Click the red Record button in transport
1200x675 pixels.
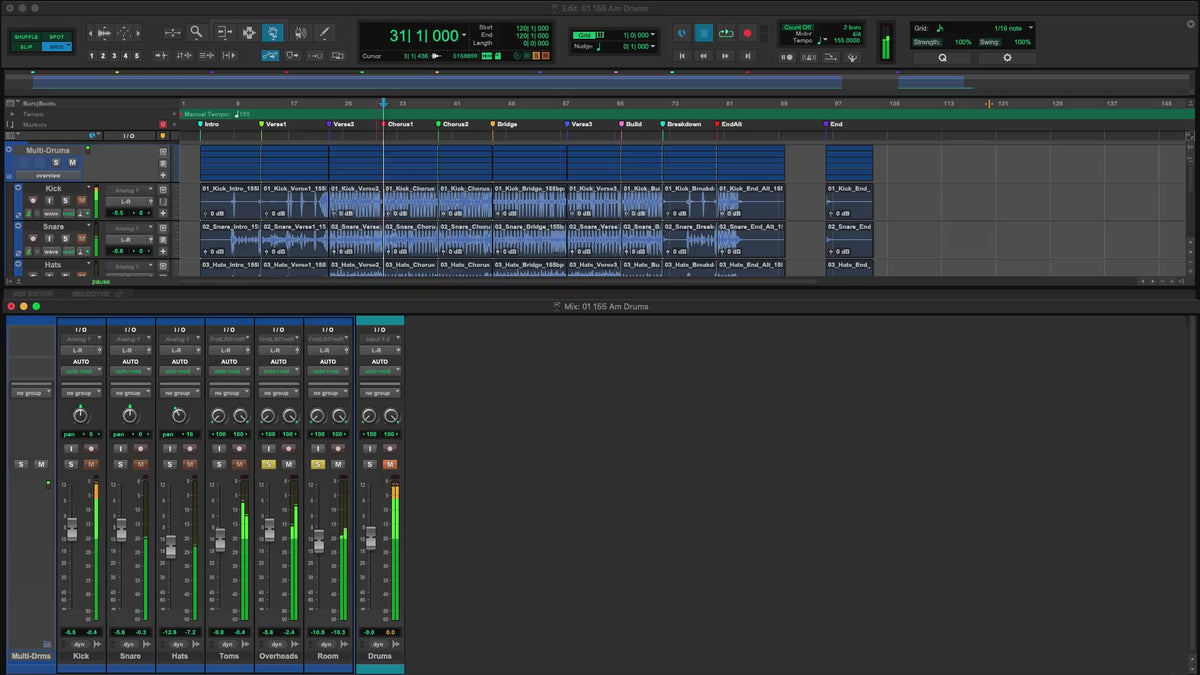pyautogui.click(x=747, y=33)
